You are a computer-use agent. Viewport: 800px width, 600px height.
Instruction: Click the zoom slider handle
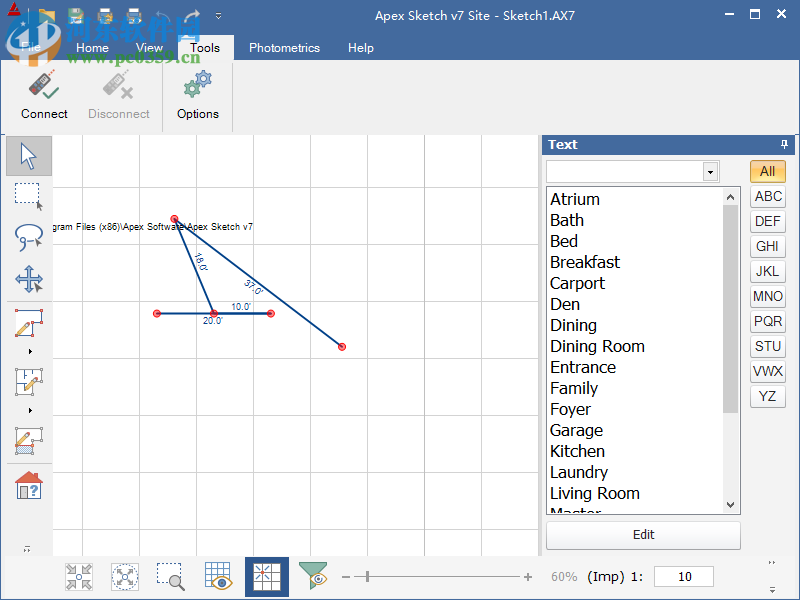[x=367, y=577]
